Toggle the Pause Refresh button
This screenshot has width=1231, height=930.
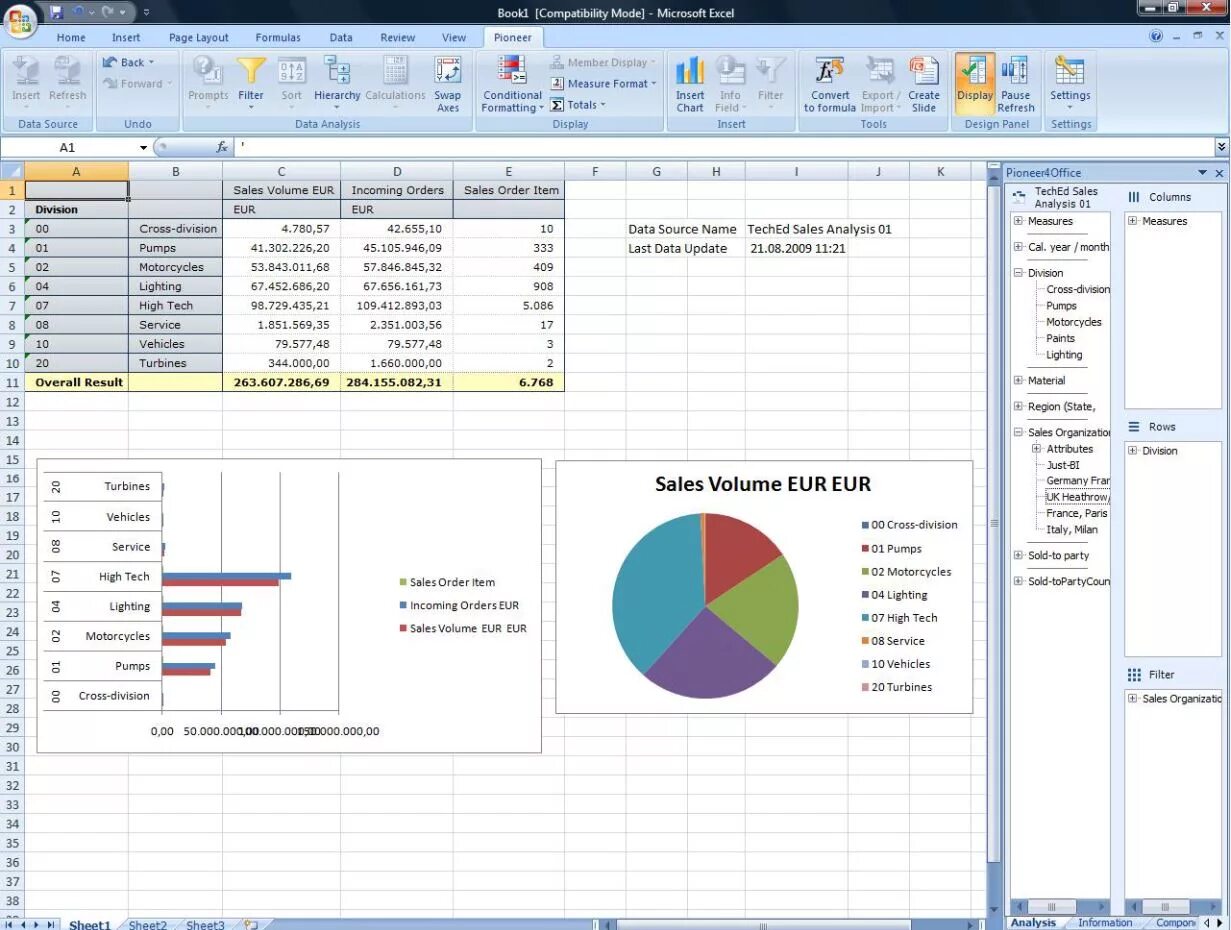[x=1016, y=84]
